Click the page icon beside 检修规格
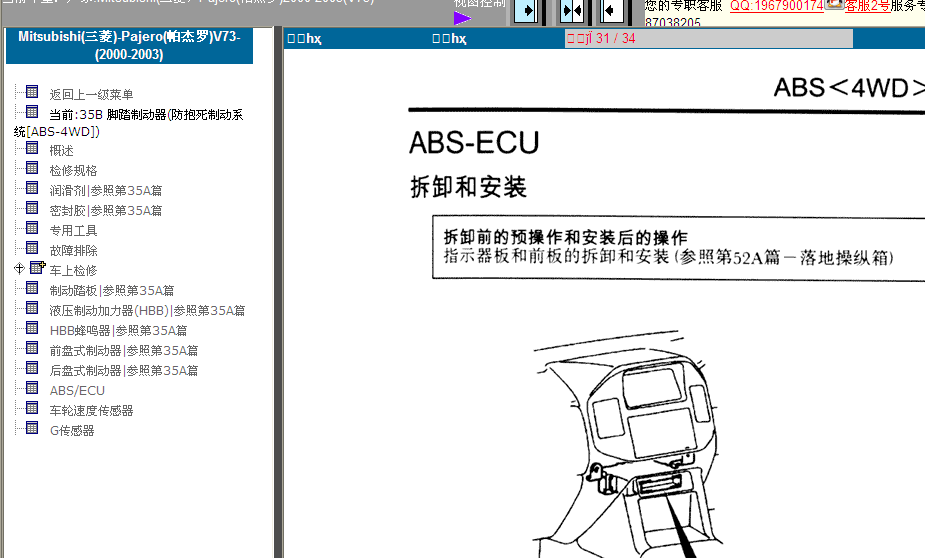This screenshot has height=558, width=925. point(32,168)
